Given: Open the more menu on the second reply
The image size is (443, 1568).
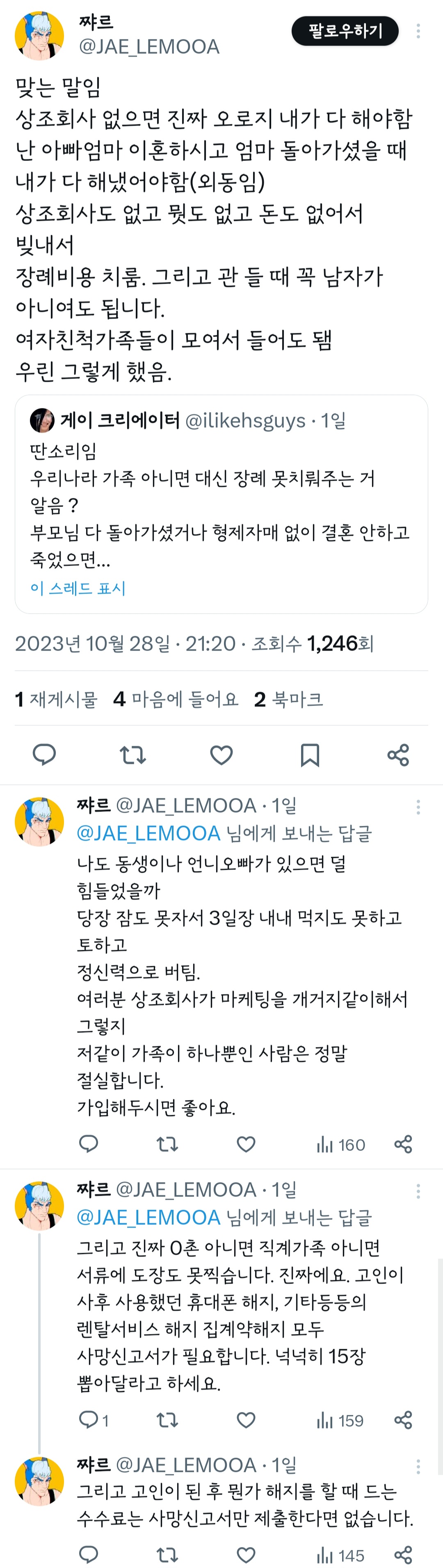Looking at the screenshot, I should tap(418, 1191).
